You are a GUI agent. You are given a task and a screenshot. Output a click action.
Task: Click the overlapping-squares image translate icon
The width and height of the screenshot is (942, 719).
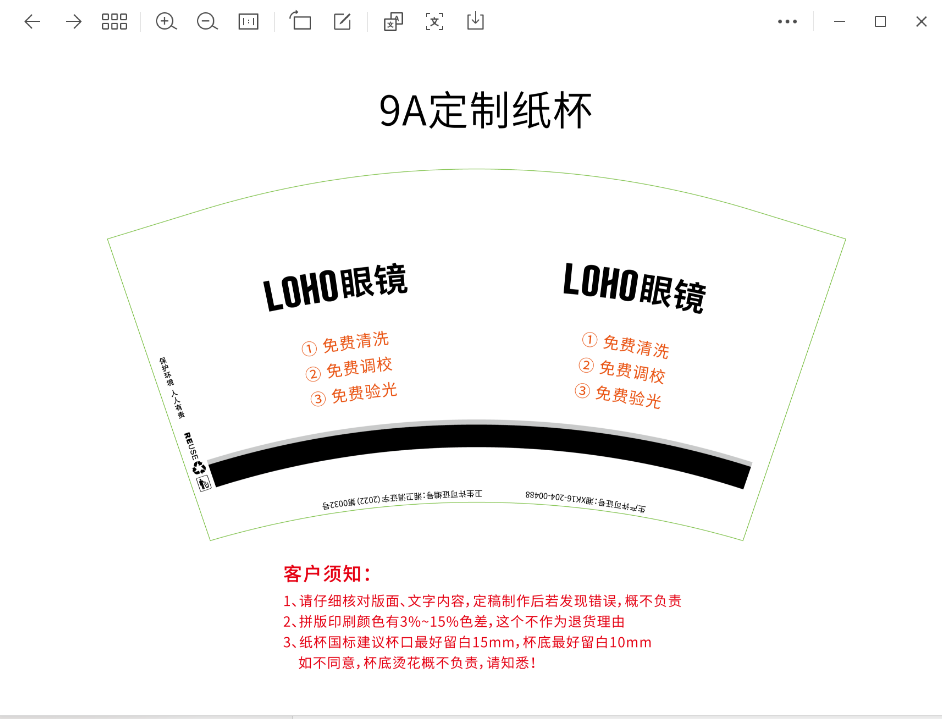tap(393, 22)
